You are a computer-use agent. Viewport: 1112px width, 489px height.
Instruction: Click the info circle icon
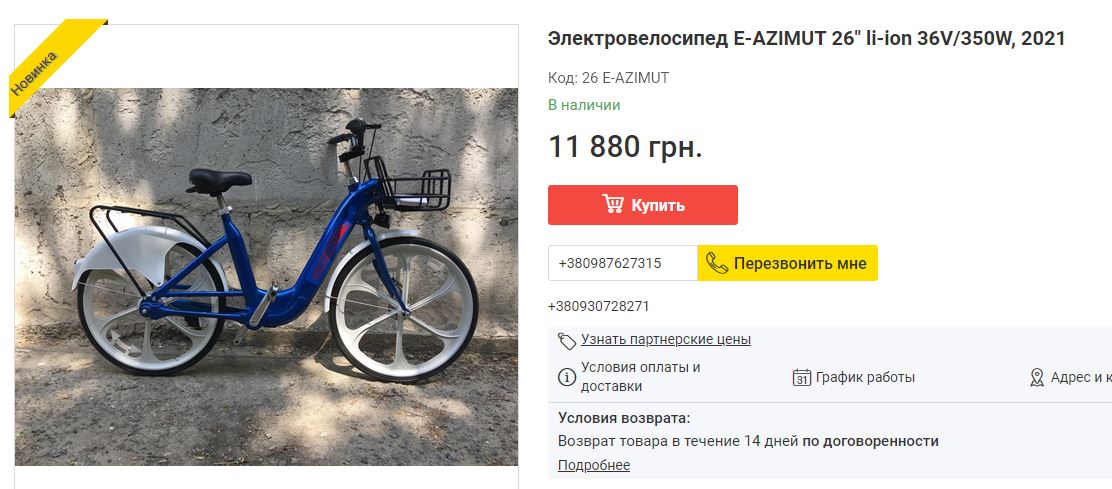566,377
